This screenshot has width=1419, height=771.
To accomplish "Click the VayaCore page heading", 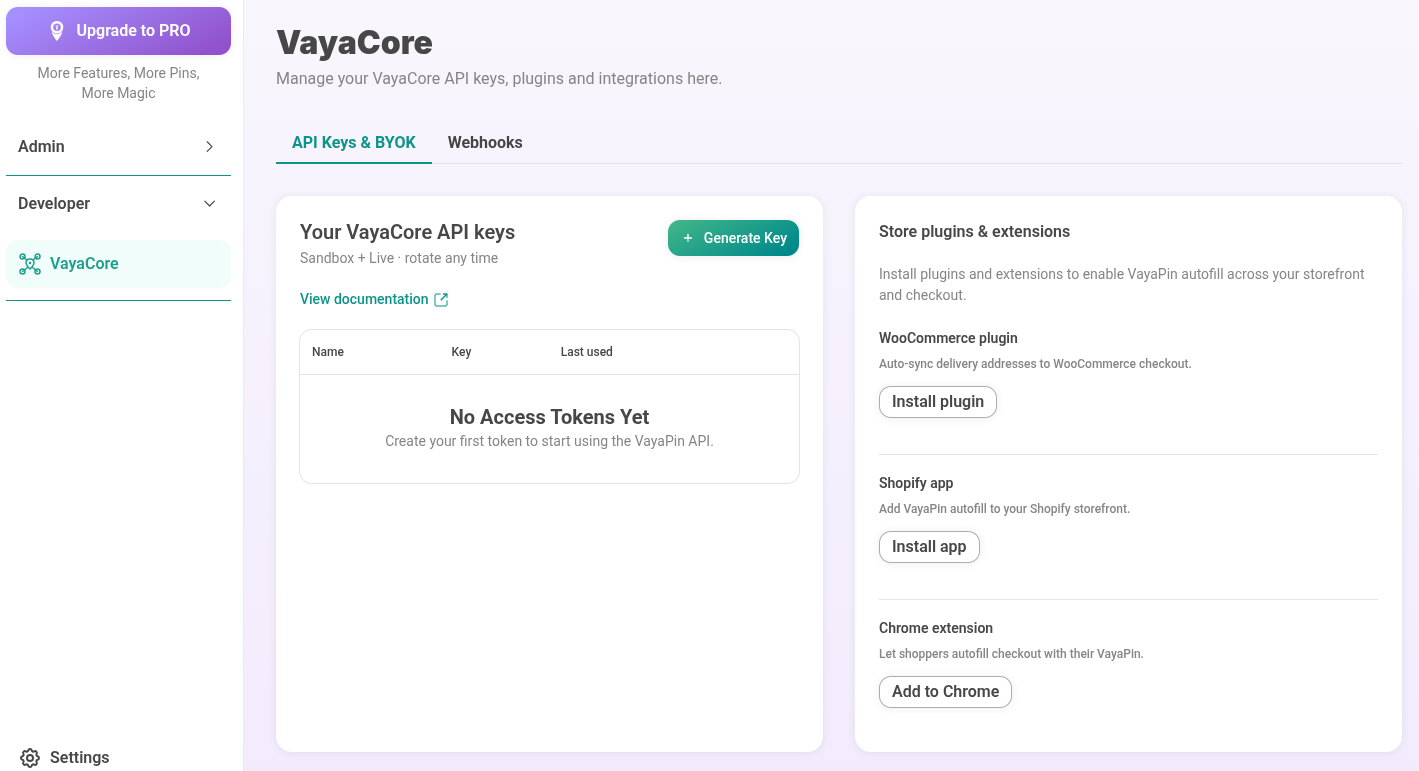I will 354,43.
